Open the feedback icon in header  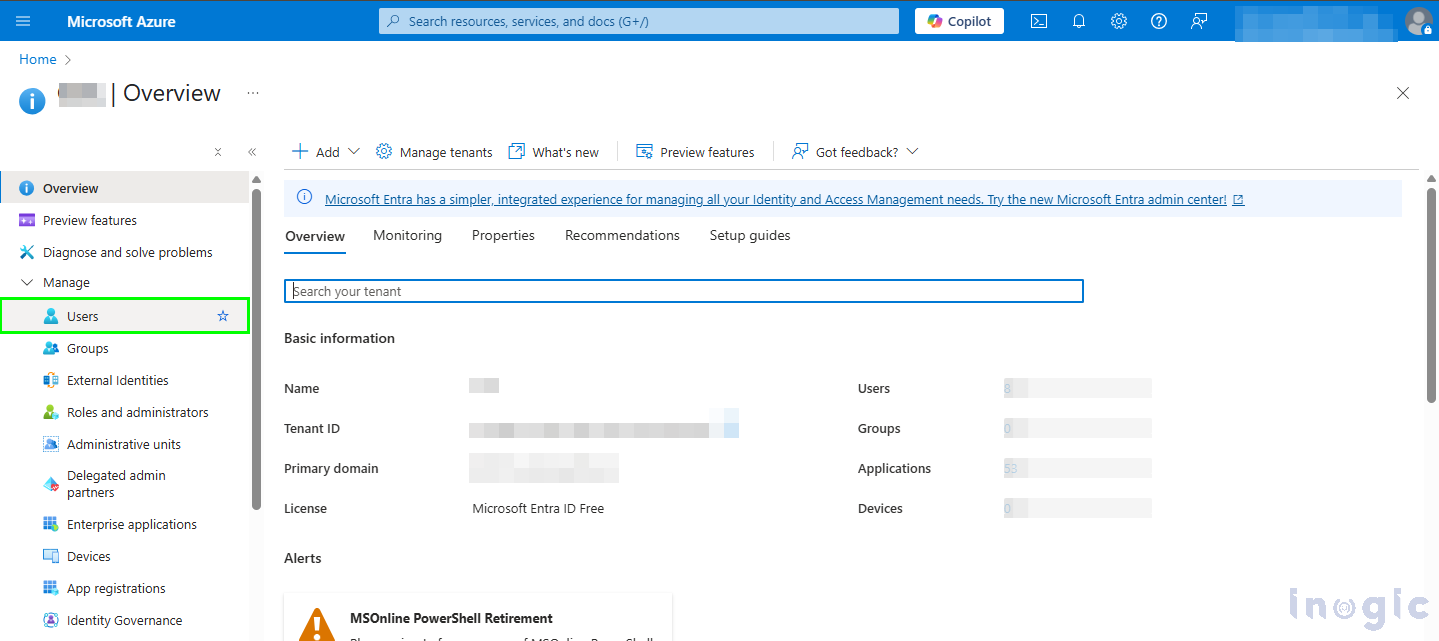[x=1199, y=21]
